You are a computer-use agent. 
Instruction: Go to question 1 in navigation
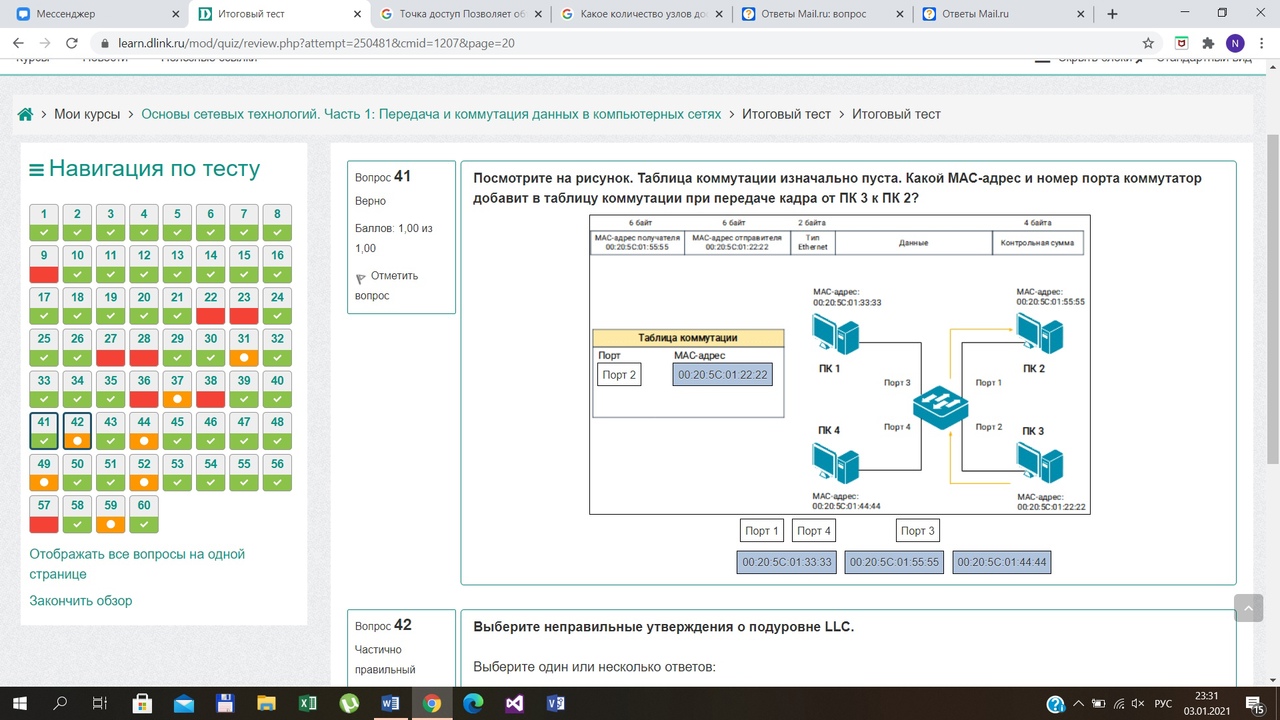44,222
